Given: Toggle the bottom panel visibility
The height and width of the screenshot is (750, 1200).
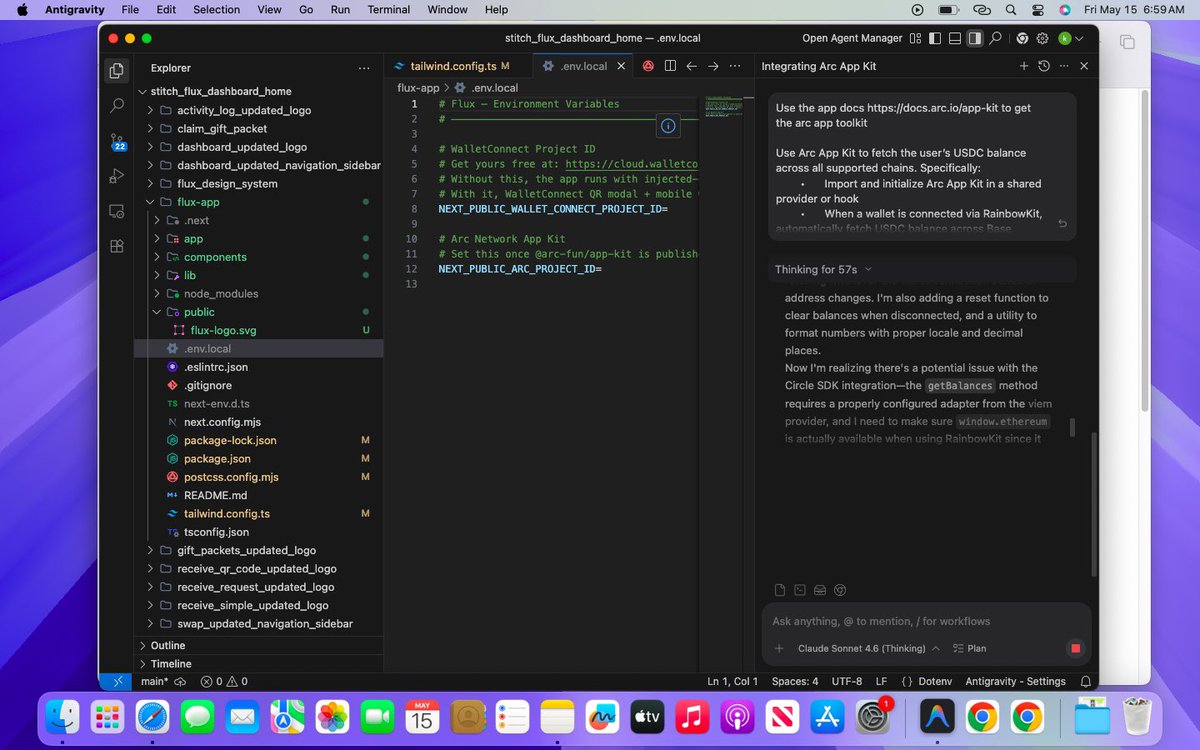Looking at the screenshot, I should pyautogui.click(x=955, y=38).
